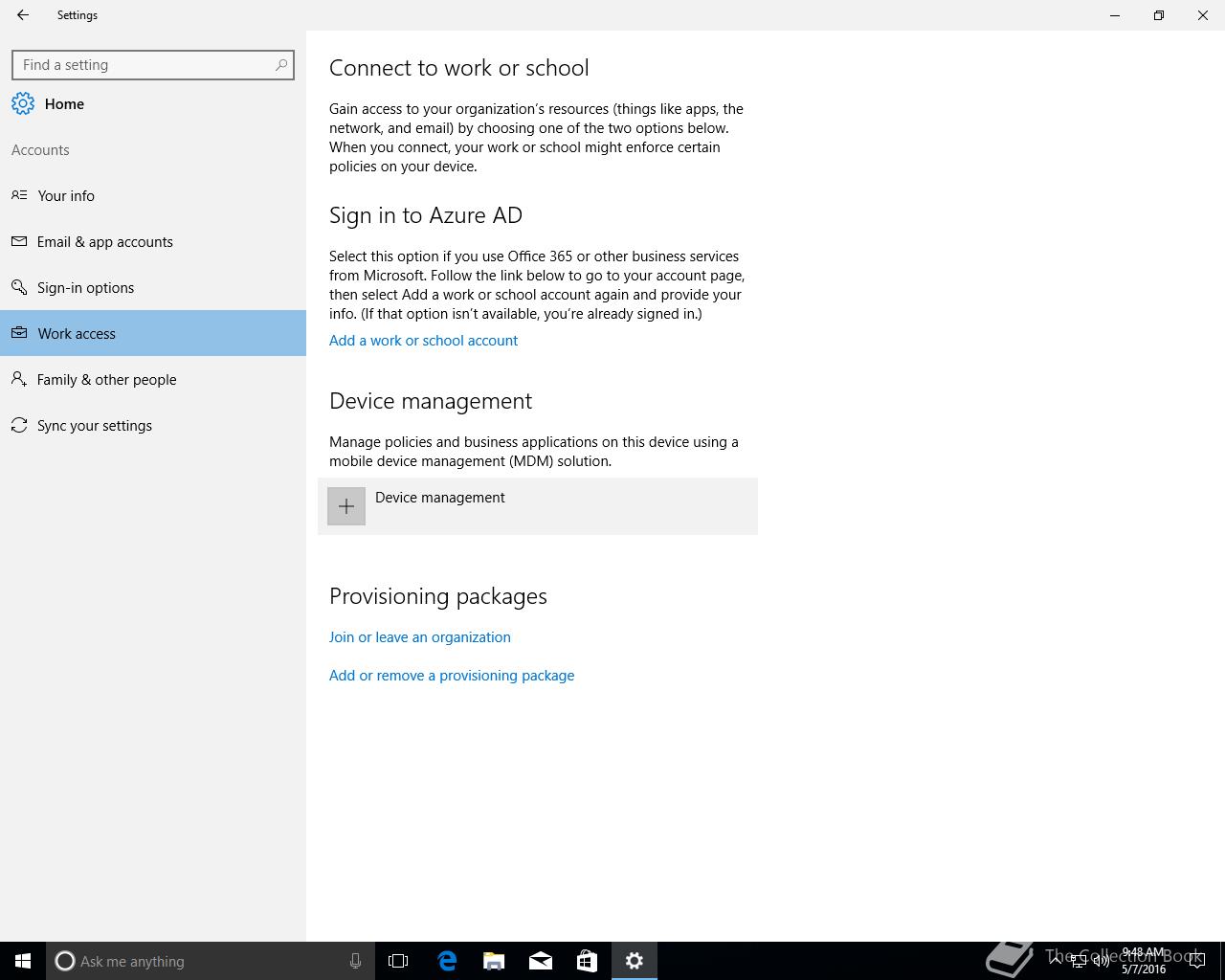Click the Sign-in options key icon
The image size is (1225, 980).
point(19,287)
